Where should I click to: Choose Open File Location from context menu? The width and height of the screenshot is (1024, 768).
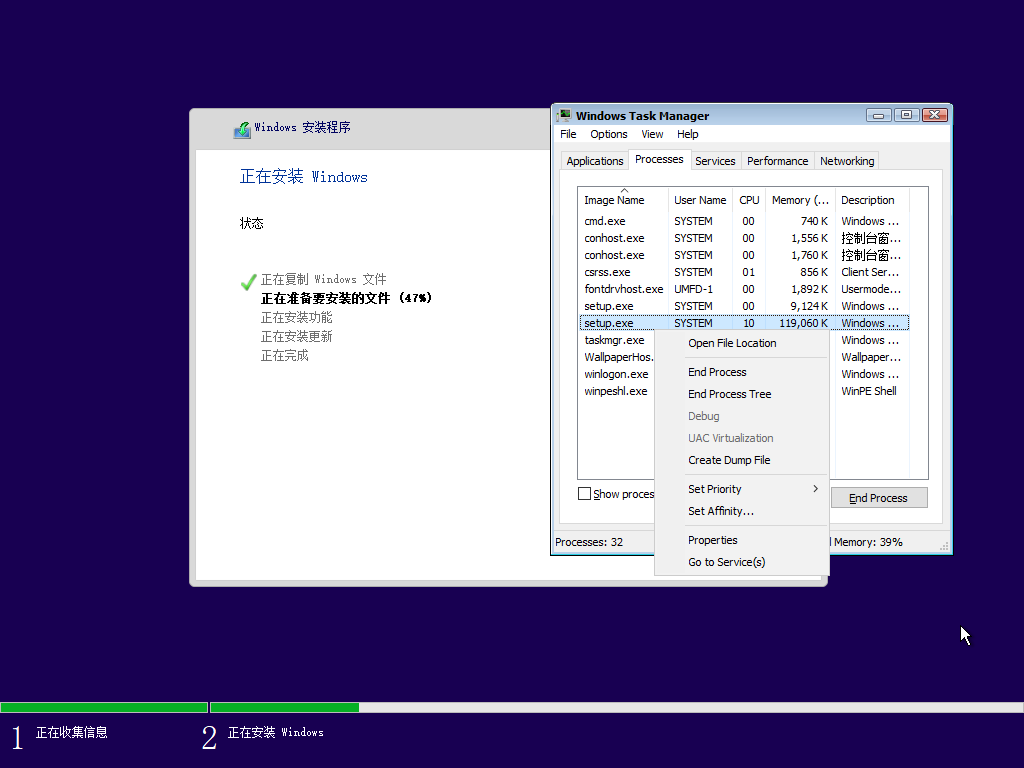click(x=742, y=343)
